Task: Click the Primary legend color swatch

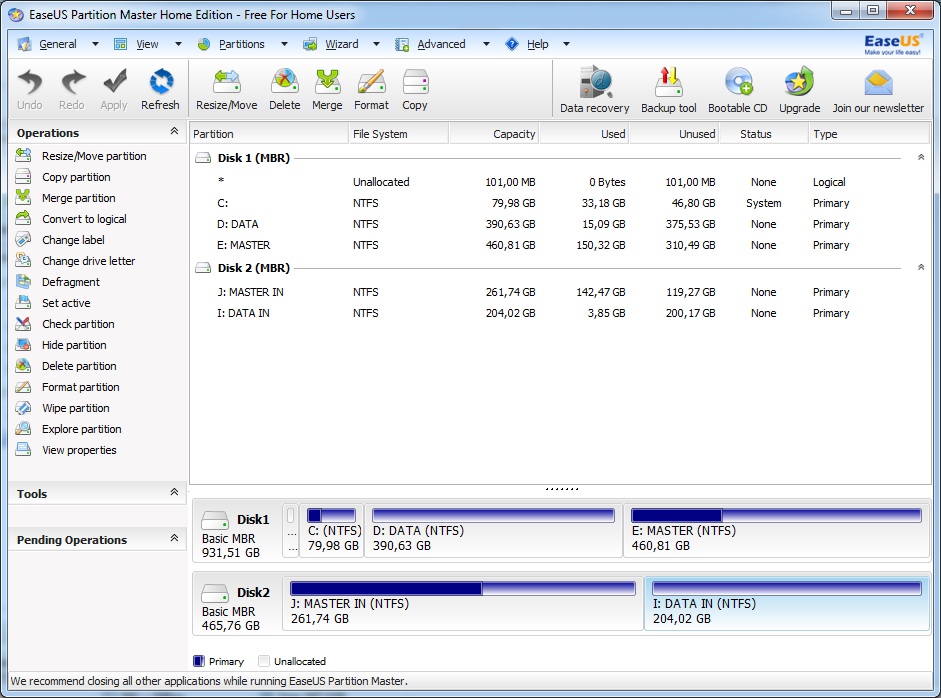Action: tap(199, 661)
